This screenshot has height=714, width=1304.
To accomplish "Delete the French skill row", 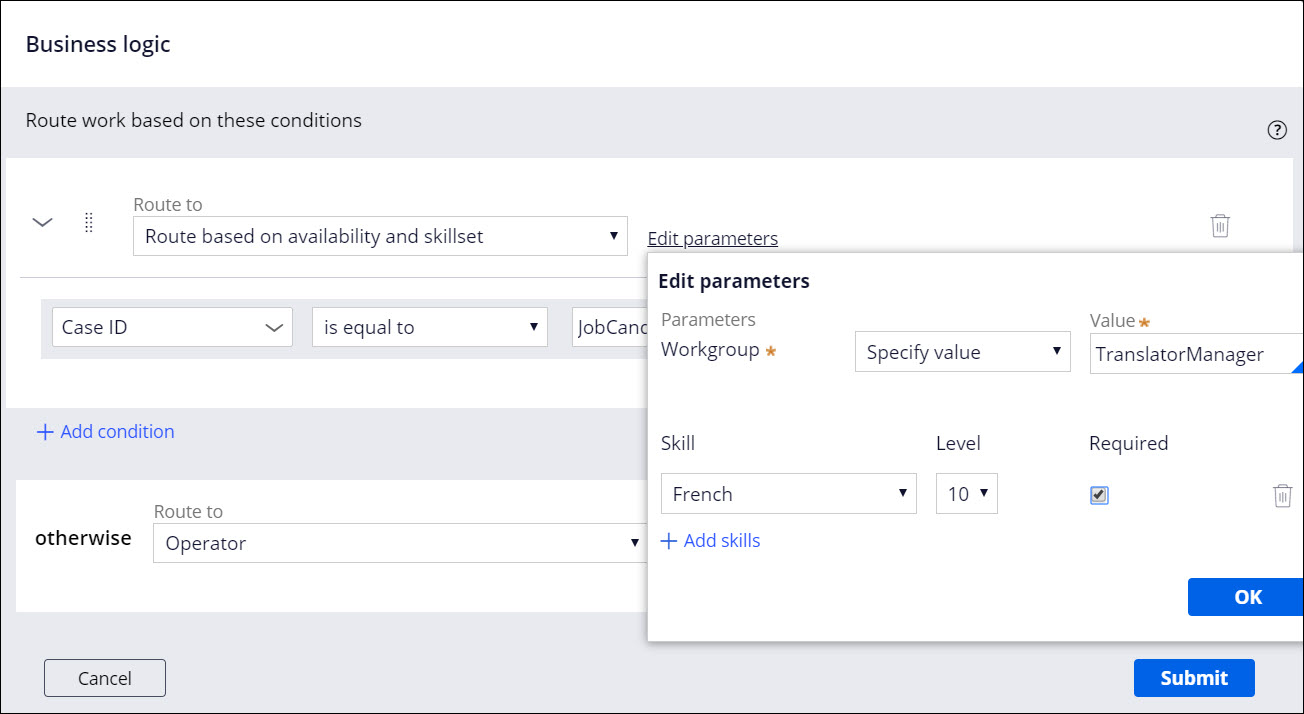I will coord(1282,495).
